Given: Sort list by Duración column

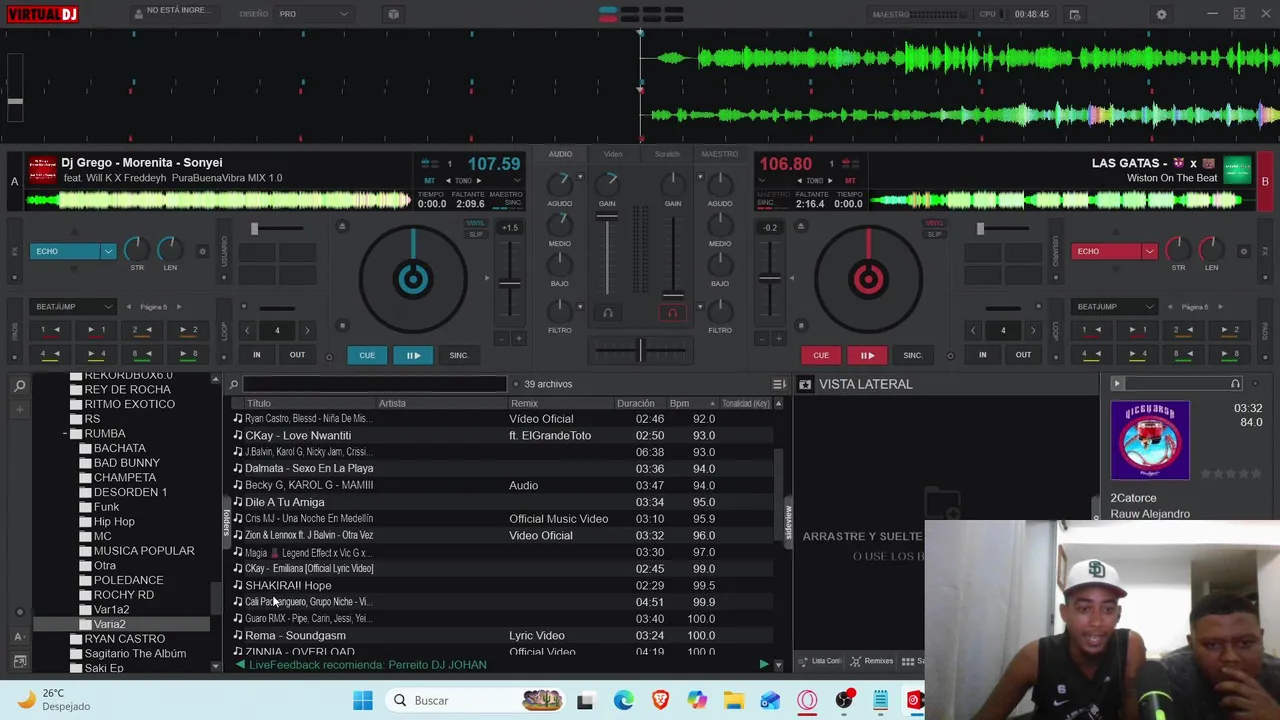Looking at the screenshot, I should pos(636,403).
